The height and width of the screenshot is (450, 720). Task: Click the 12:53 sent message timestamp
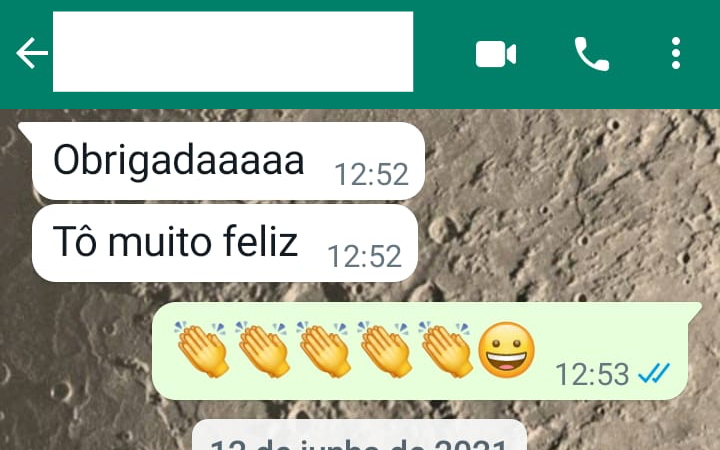click(592, 374)
